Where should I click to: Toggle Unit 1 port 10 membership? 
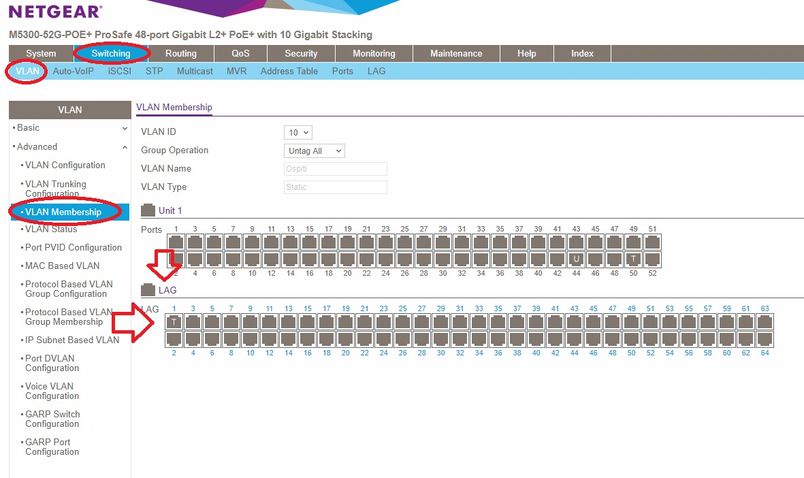point(252,259)
